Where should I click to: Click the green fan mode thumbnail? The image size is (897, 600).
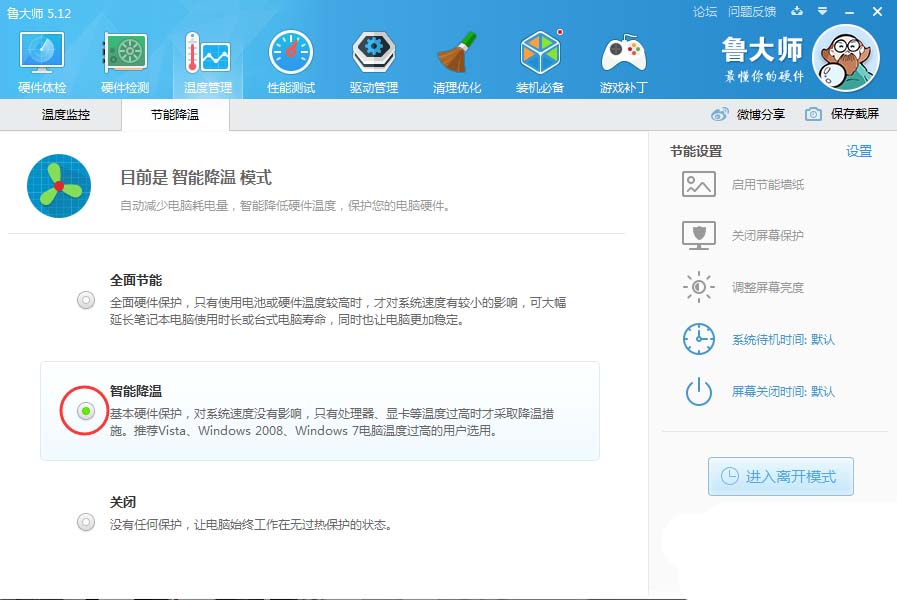59,187
